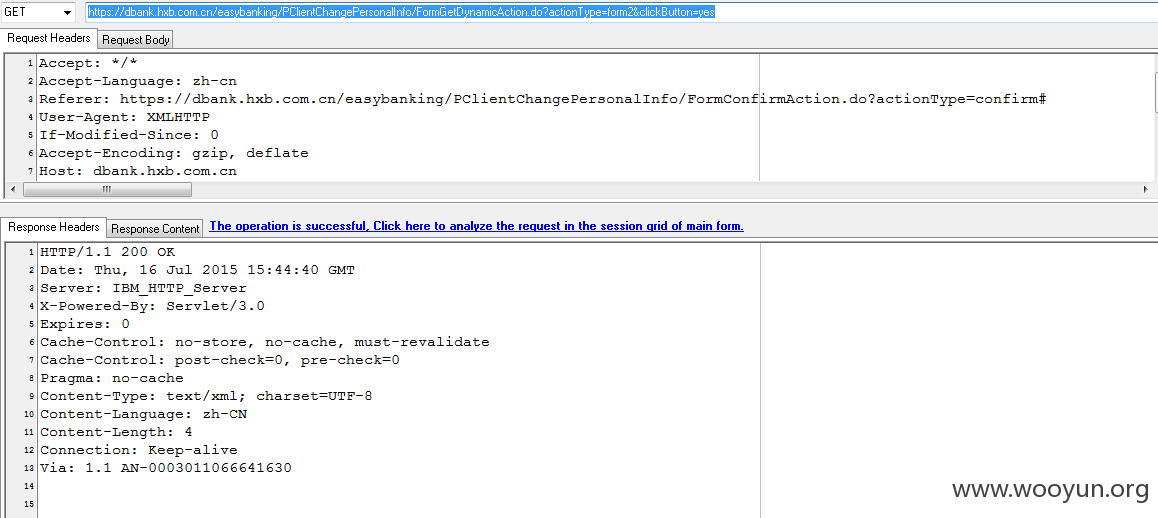Select the 'Accept-Language: zh-cn' header line
The image size is (1158, 518).
click(x=137, y=81)
